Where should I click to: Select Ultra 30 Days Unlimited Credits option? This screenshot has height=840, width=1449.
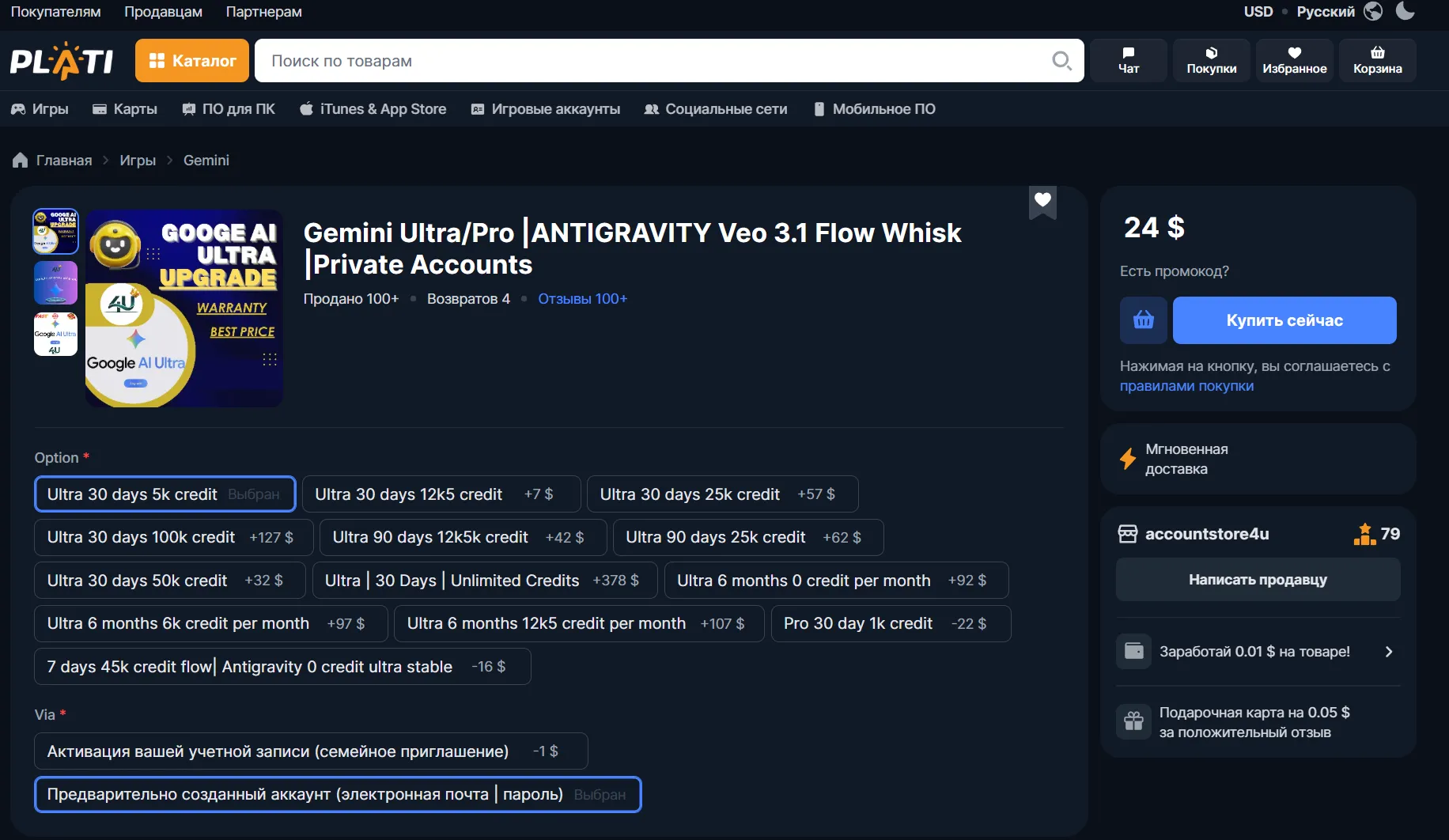pyautogui.click(x=486, y=581)
